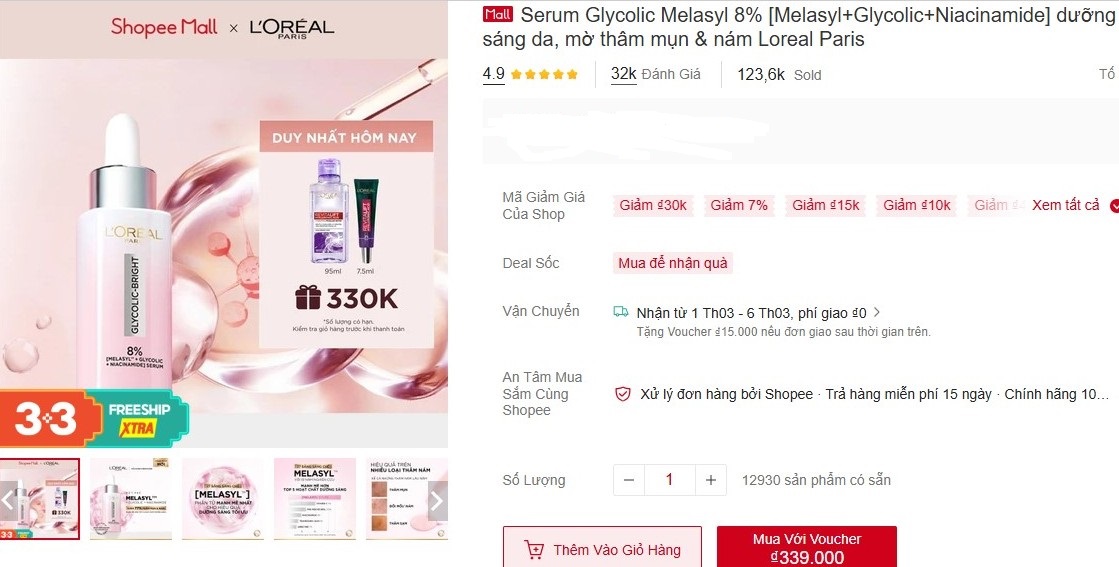Select the second product thumbnail with MELASYL serum
The width and height of the screenshot is (1119, 567).
click(x=131, y=499)
